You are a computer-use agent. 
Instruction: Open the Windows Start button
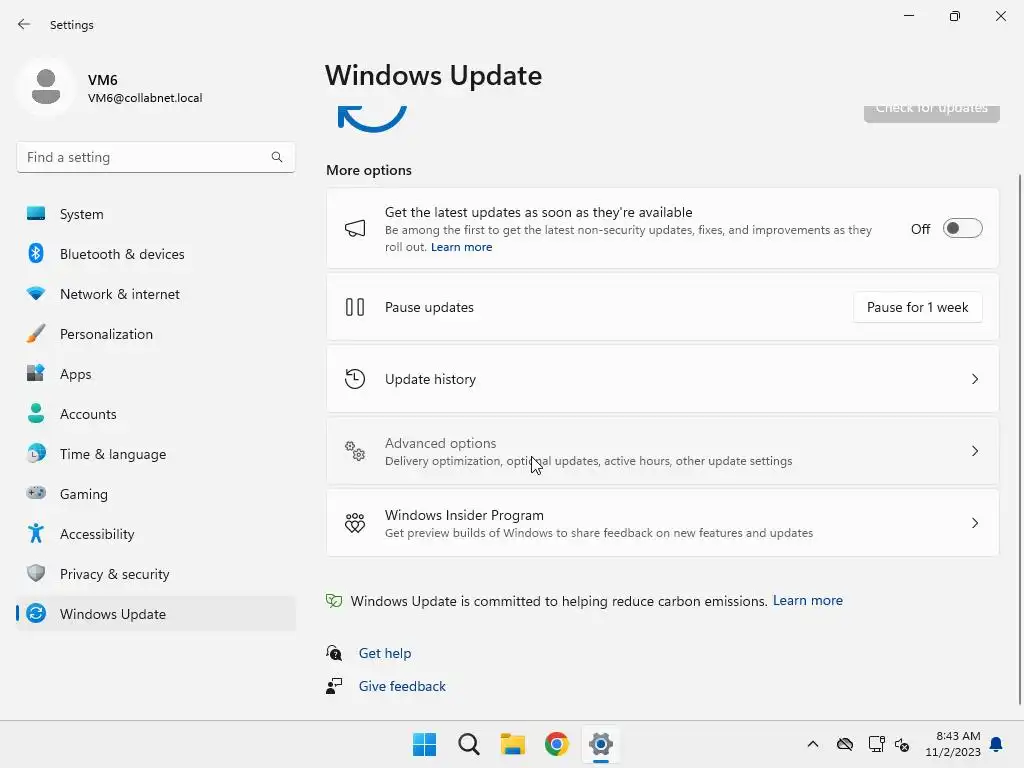[x=424, y=744]
